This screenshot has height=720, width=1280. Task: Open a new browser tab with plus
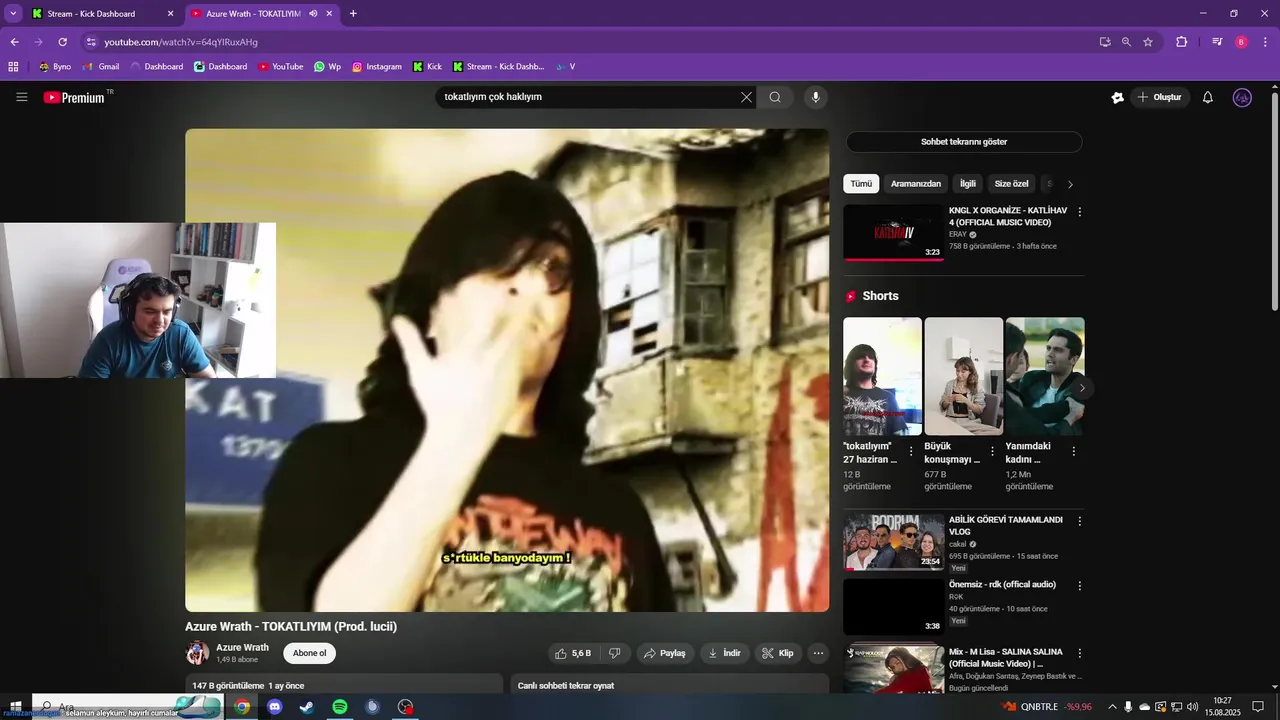coord(353,14)
